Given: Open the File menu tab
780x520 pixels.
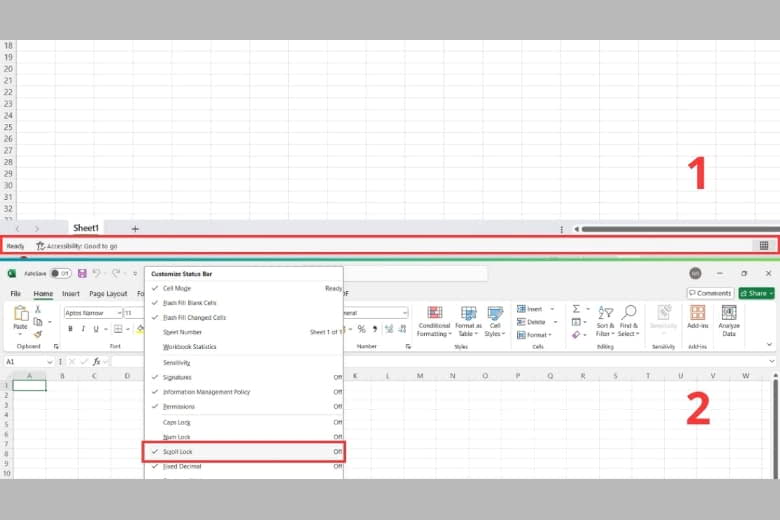Looking at the screenshot, I should tap(16, 293).
